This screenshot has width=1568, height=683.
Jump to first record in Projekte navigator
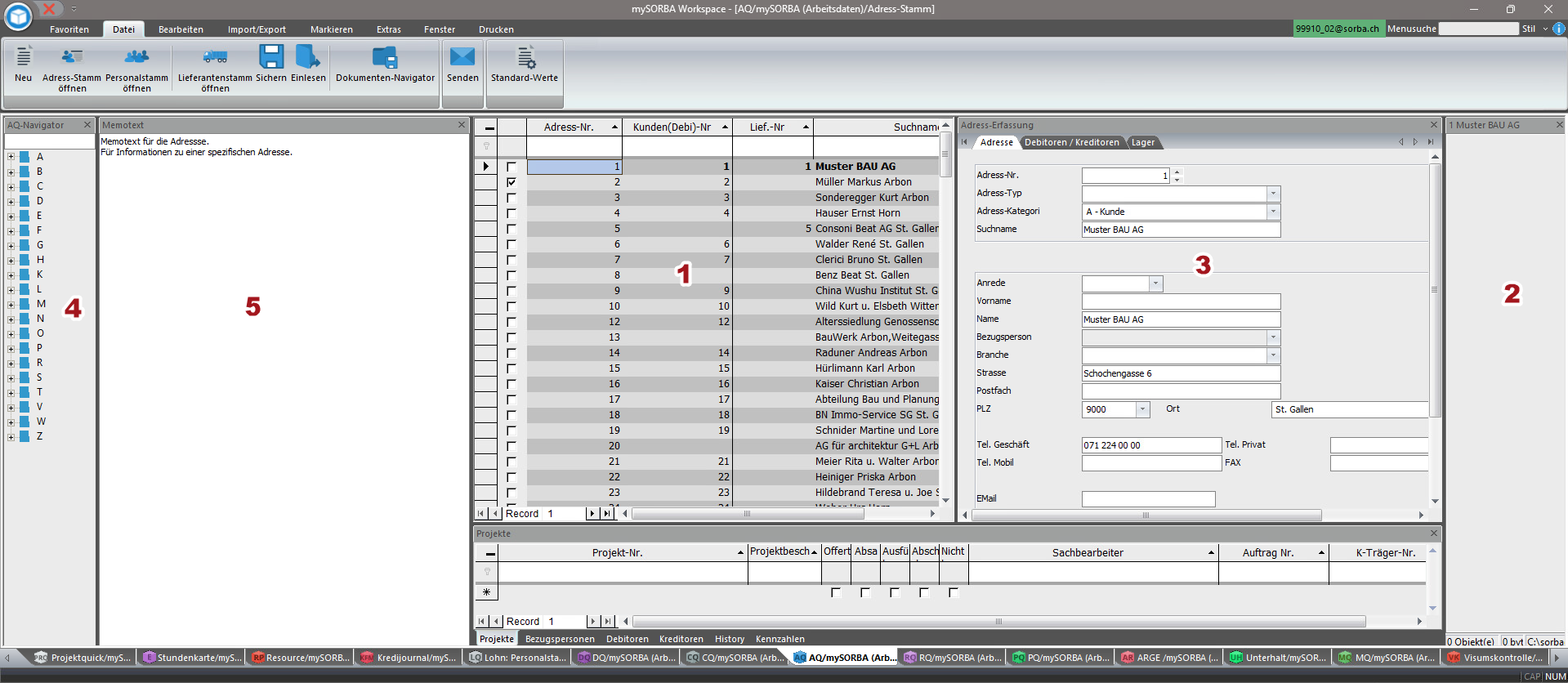coord(481,622)
